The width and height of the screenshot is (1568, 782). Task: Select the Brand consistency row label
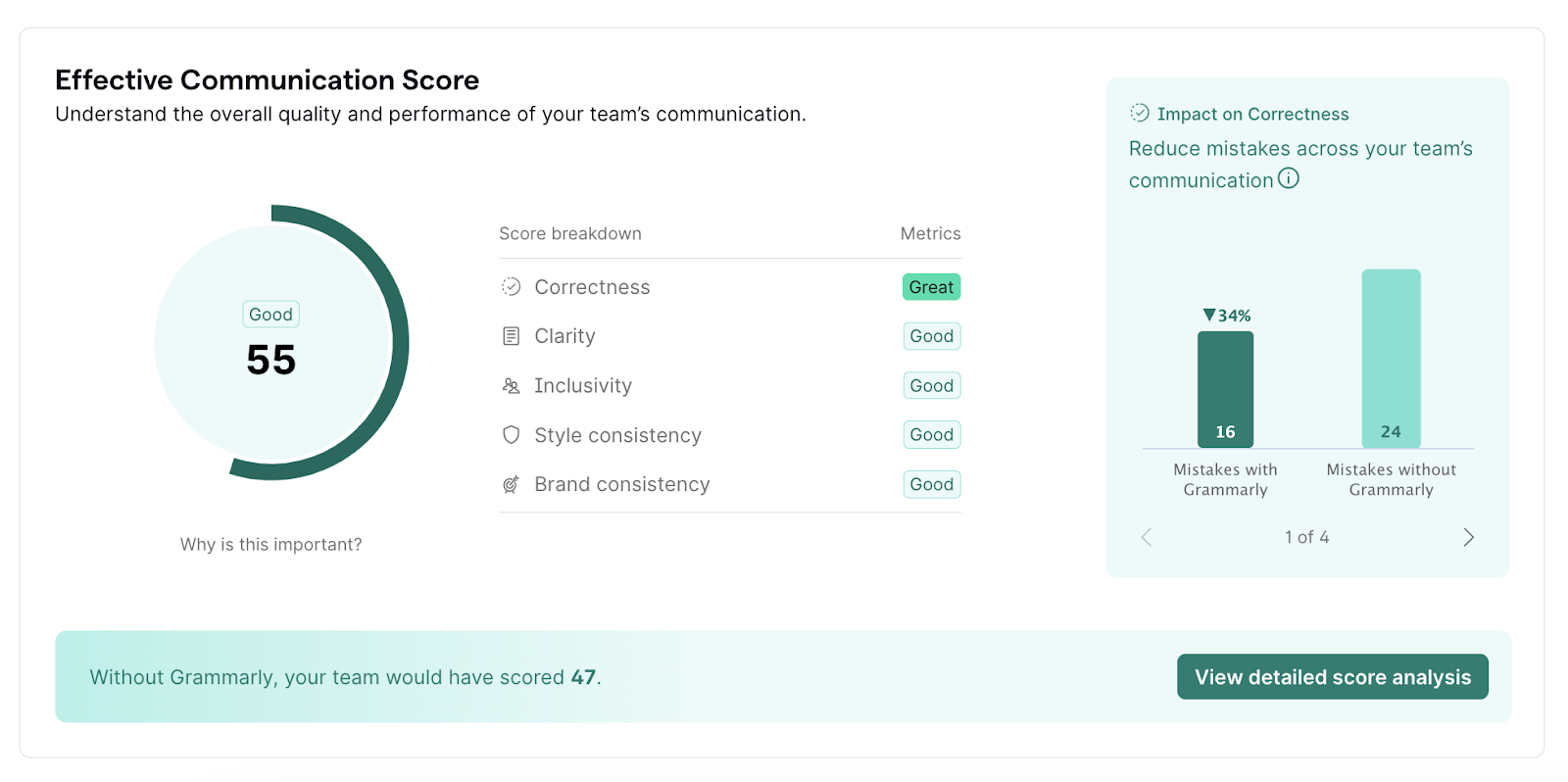[x=621, y=484]
